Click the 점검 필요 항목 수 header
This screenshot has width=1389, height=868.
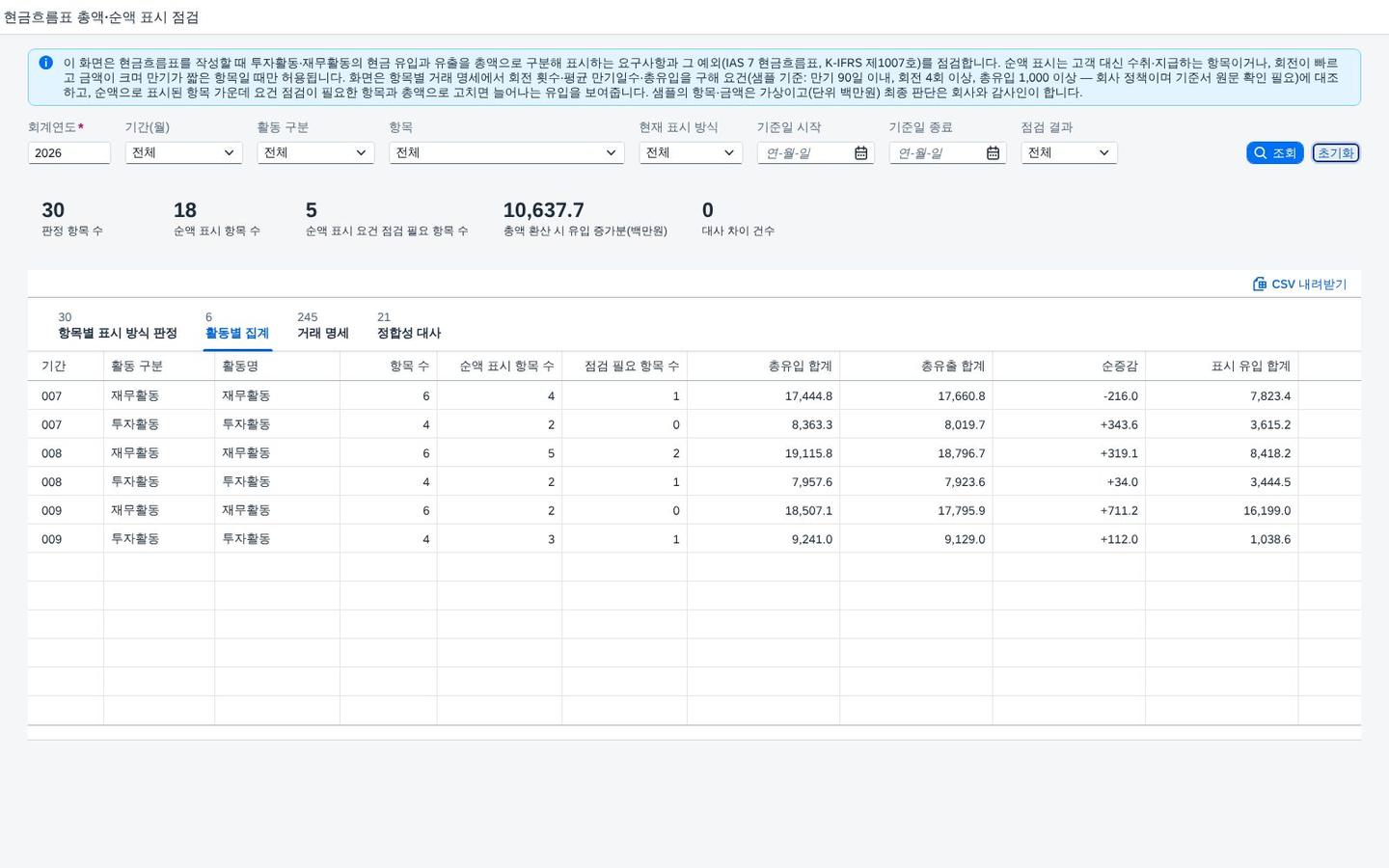coord(624,366)
